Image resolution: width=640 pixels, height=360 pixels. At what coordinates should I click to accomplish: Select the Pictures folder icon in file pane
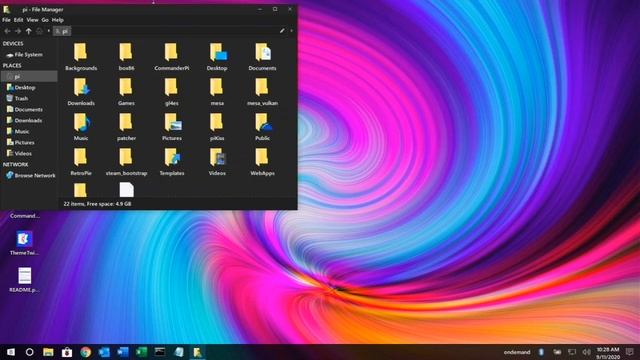pyautogui.click(x=173, y=122)
